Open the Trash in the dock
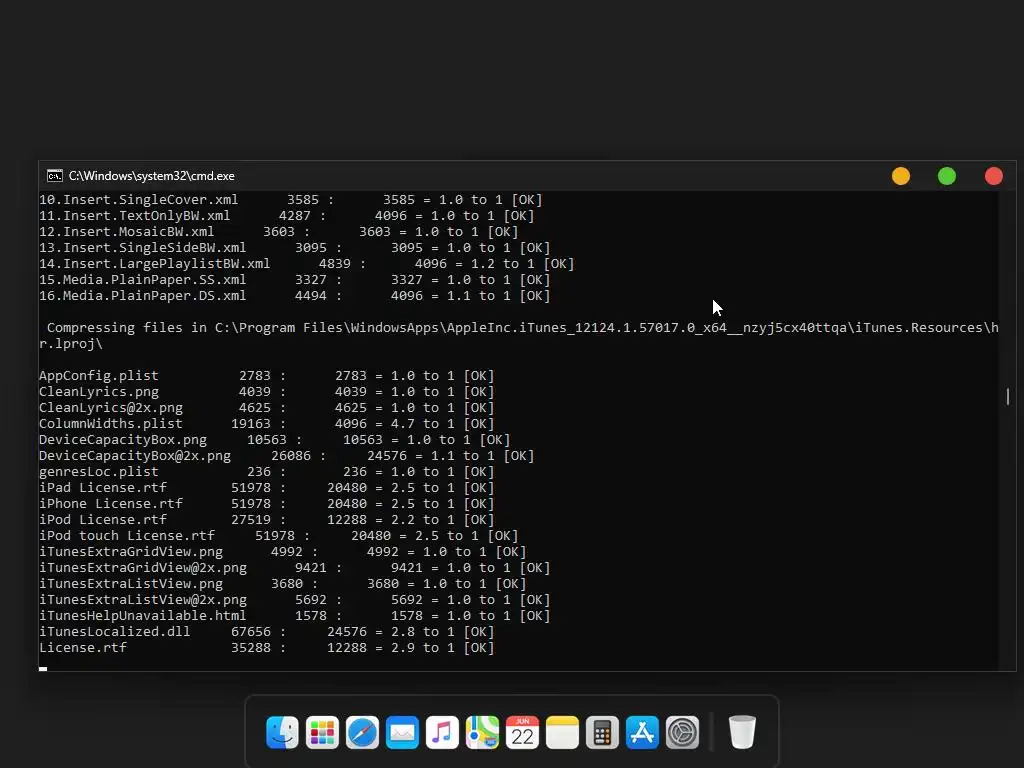The height and width of the screenshot is (768, 1024). (x=742, y=732)
